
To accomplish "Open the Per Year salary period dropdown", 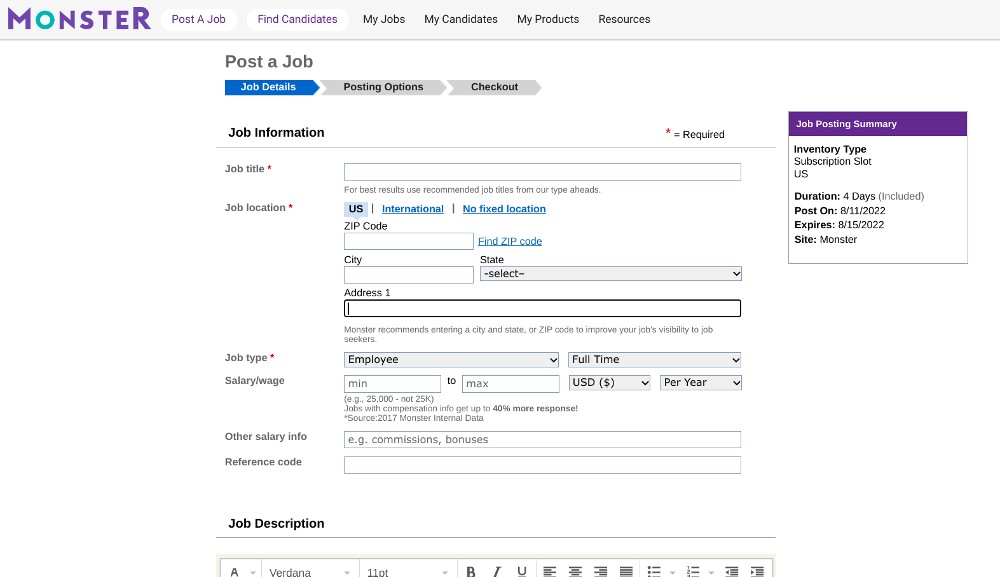I will (x=700, y=383).
